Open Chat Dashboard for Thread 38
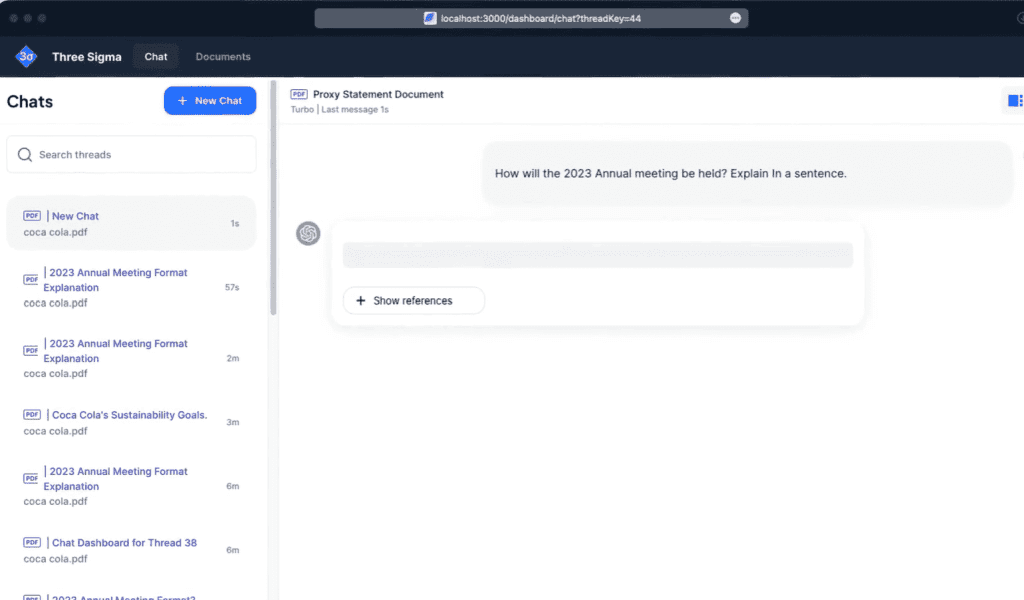Screen dimensions: 1024x600 click(x=124, y=543)
